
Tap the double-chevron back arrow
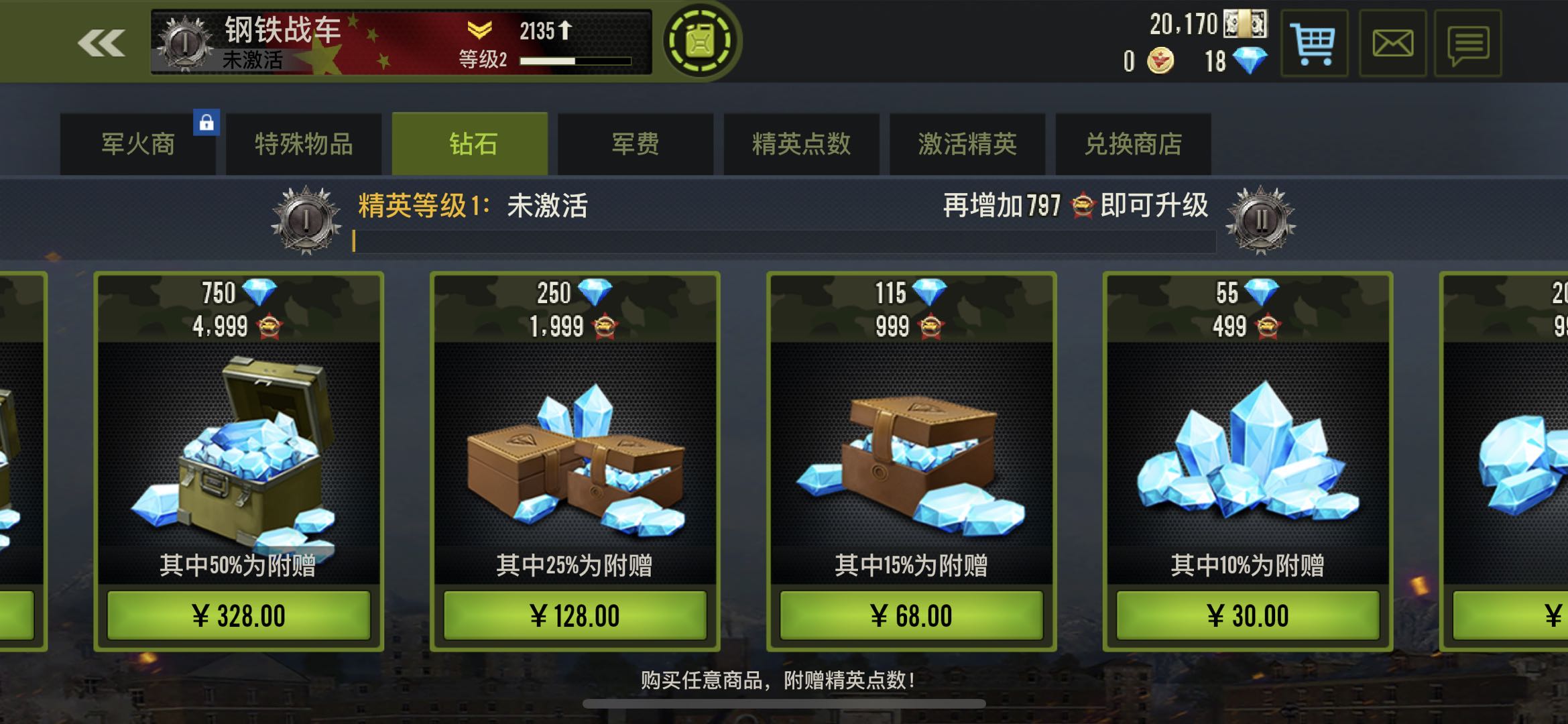tap(101, 44)
